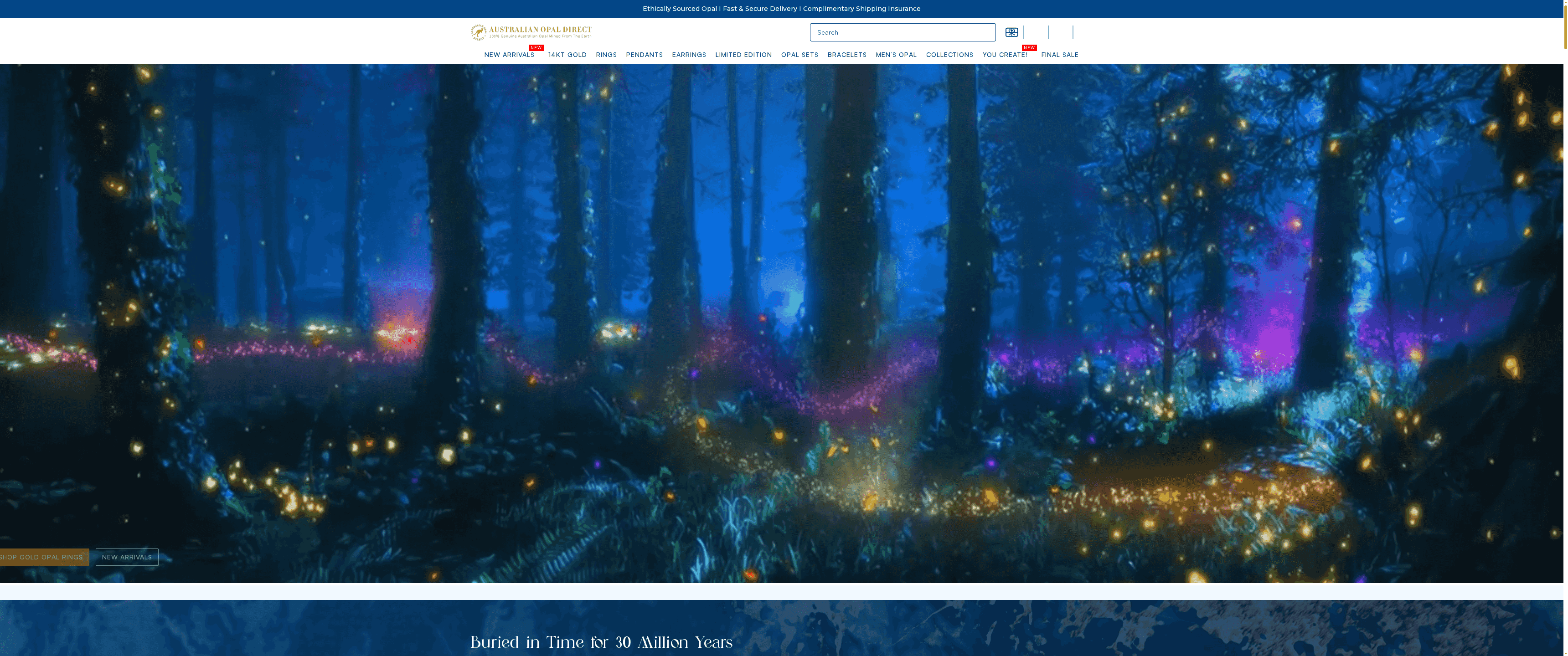Select FINAL SALE in the navigation
The image size is (1568, 656).
tap(1060, 55)
